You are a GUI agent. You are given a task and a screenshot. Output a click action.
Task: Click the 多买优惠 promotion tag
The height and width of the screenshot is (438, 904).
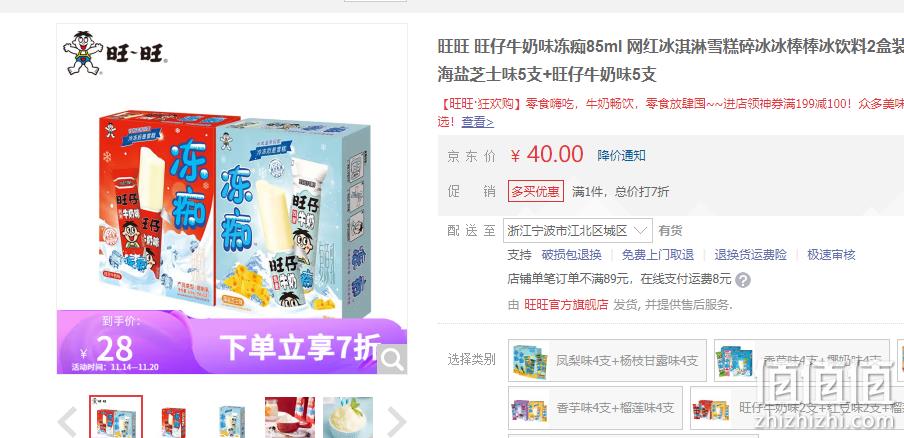pyautogui.click(x=536, y=191)
